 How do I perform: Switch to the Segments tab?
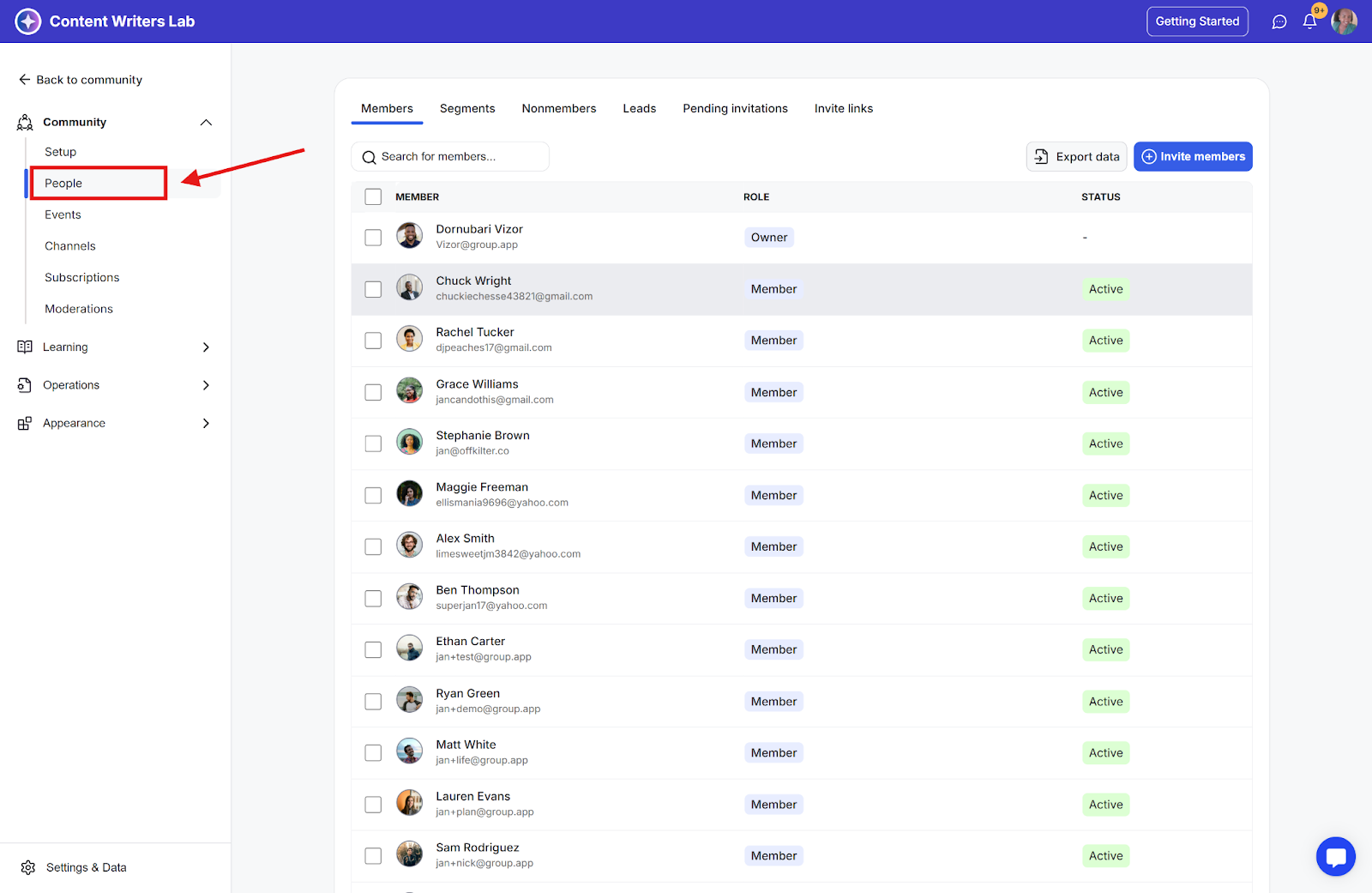pyautogui.click(x=467, y=109)
